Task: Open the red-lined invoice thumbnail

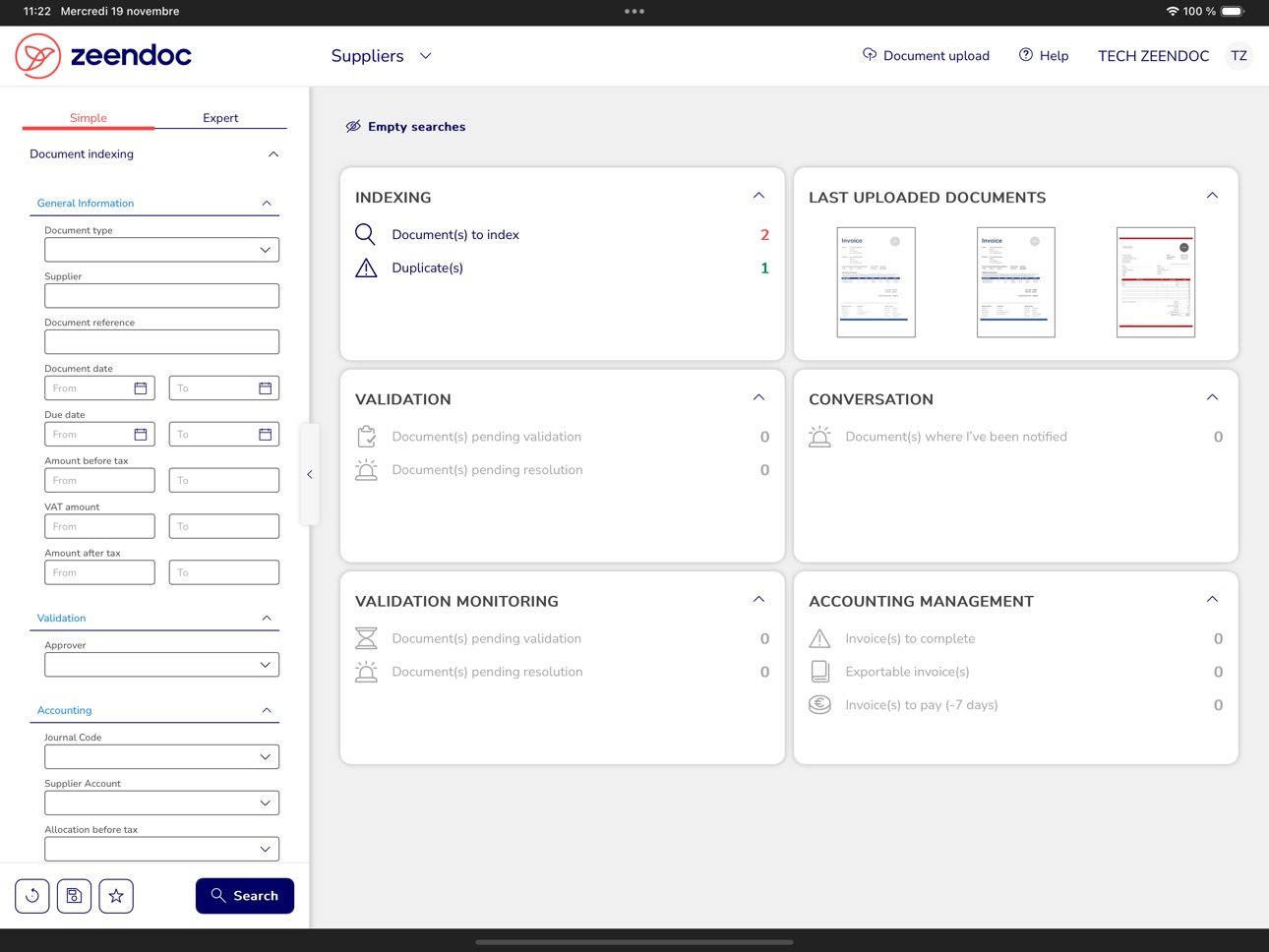Action: 1156,282
